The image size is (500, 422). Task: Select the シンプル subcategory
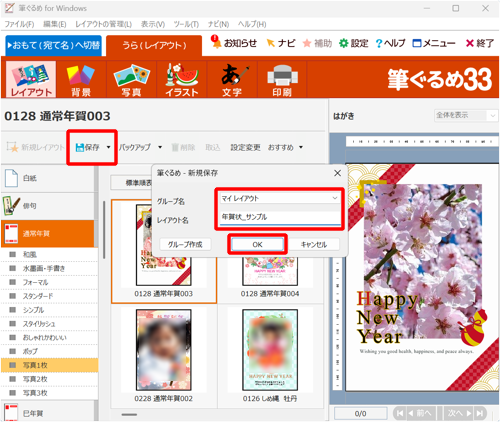pyautogui.click(x=49, y=310)
